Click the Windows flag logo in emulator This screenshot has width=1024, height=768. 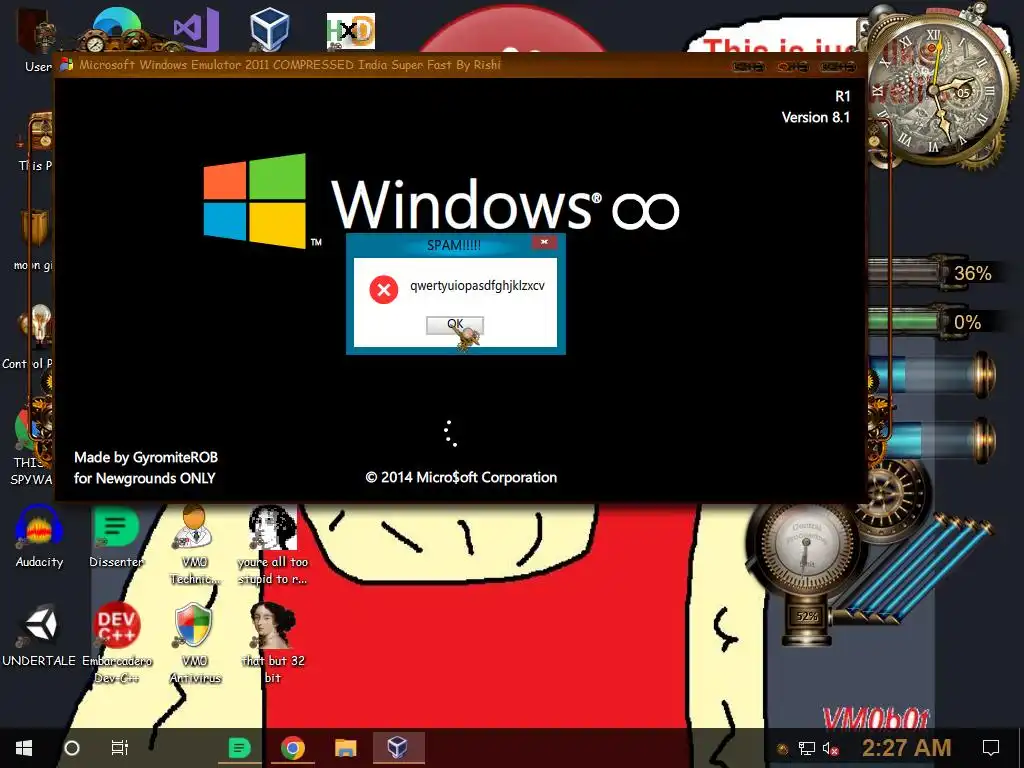tap(255, 201)
